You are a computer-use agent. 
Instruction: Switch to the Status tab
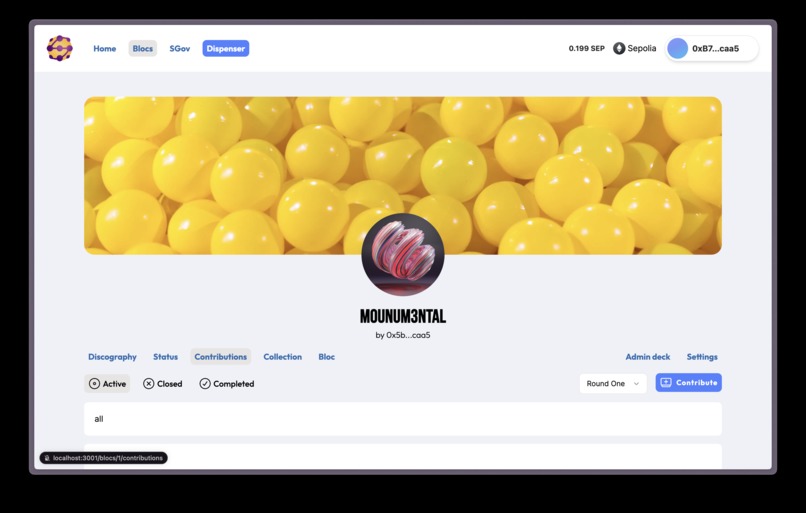pyautogui.click(x=166, y=357)
